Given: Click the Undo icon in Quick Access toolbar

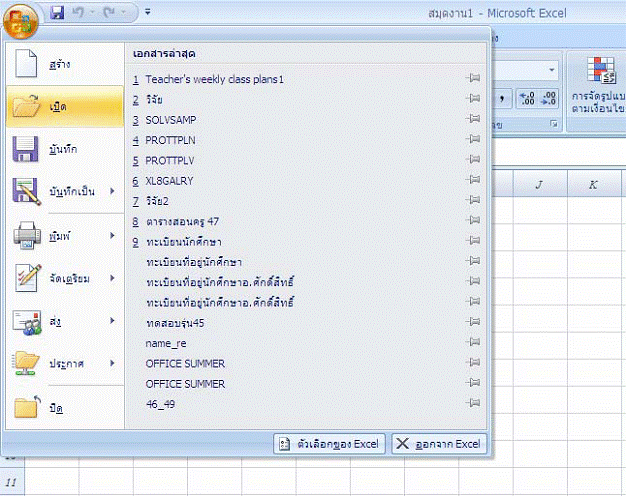Looking at the screenshot, I should (78, 12).
